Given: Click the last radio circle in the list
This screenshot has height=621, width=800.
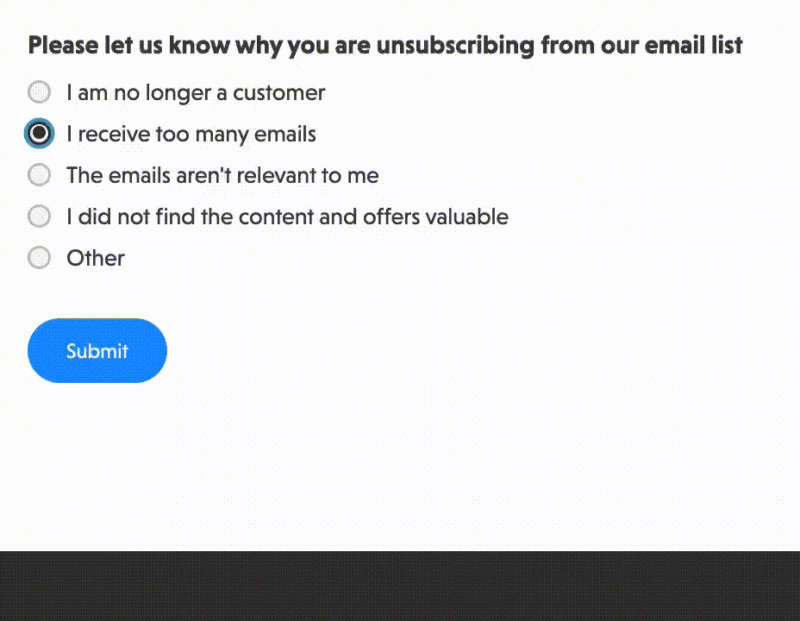Looking at the screenshot, I should click(x=38, y=257).
